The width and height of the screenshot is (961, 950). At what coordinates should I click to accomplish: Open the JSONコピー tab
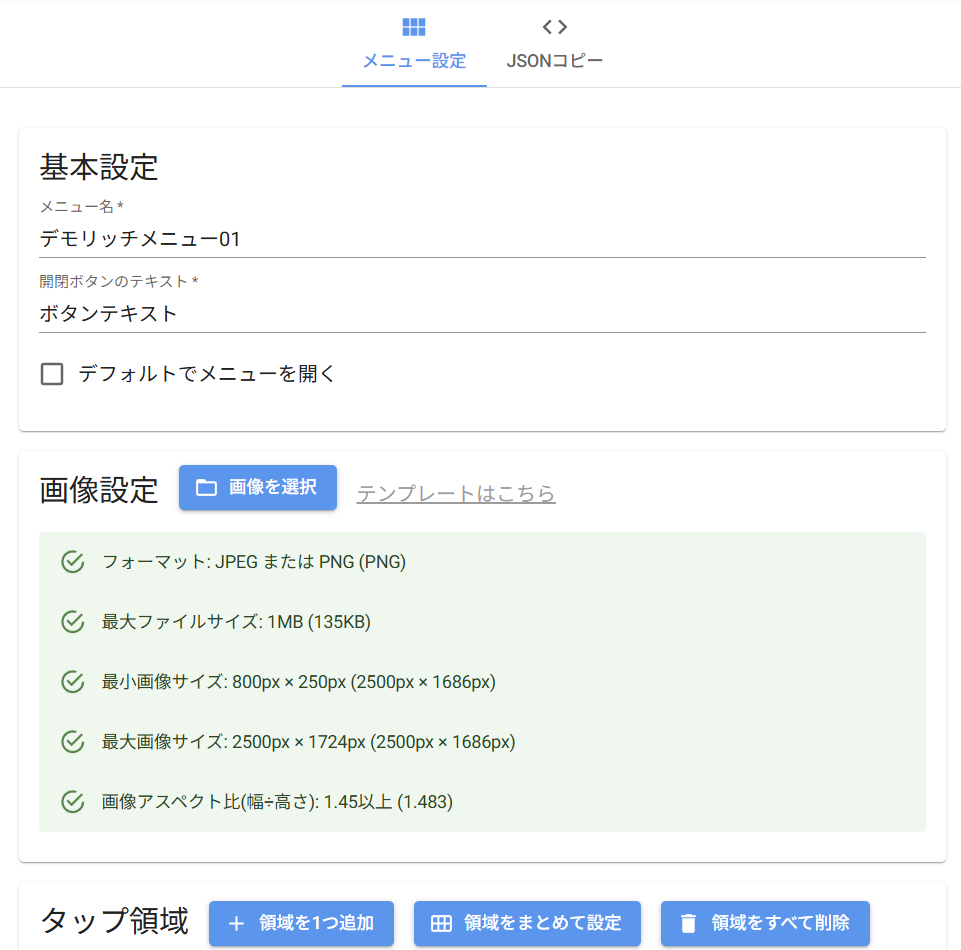(555, 45)
